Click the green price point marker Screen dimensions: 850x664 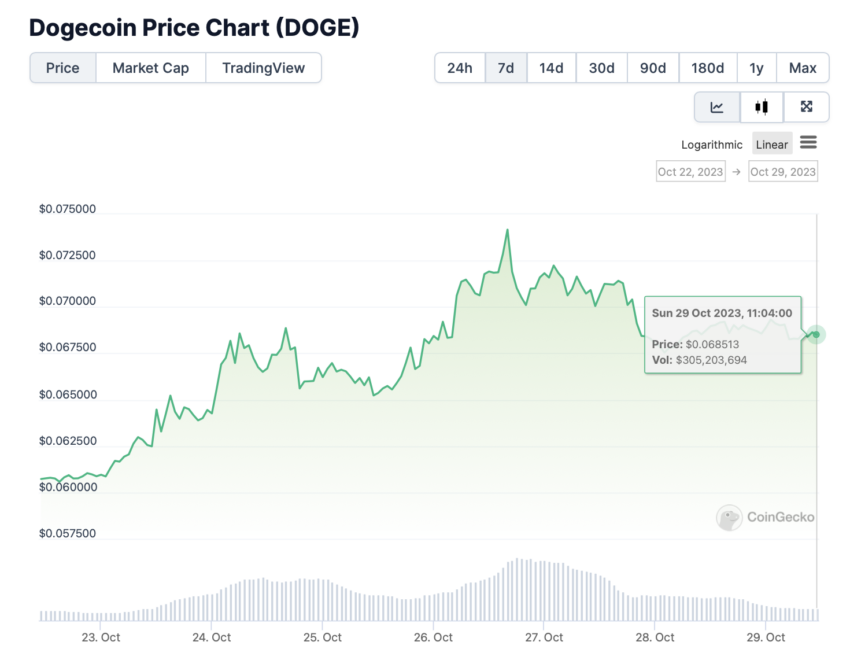[816, 334]
